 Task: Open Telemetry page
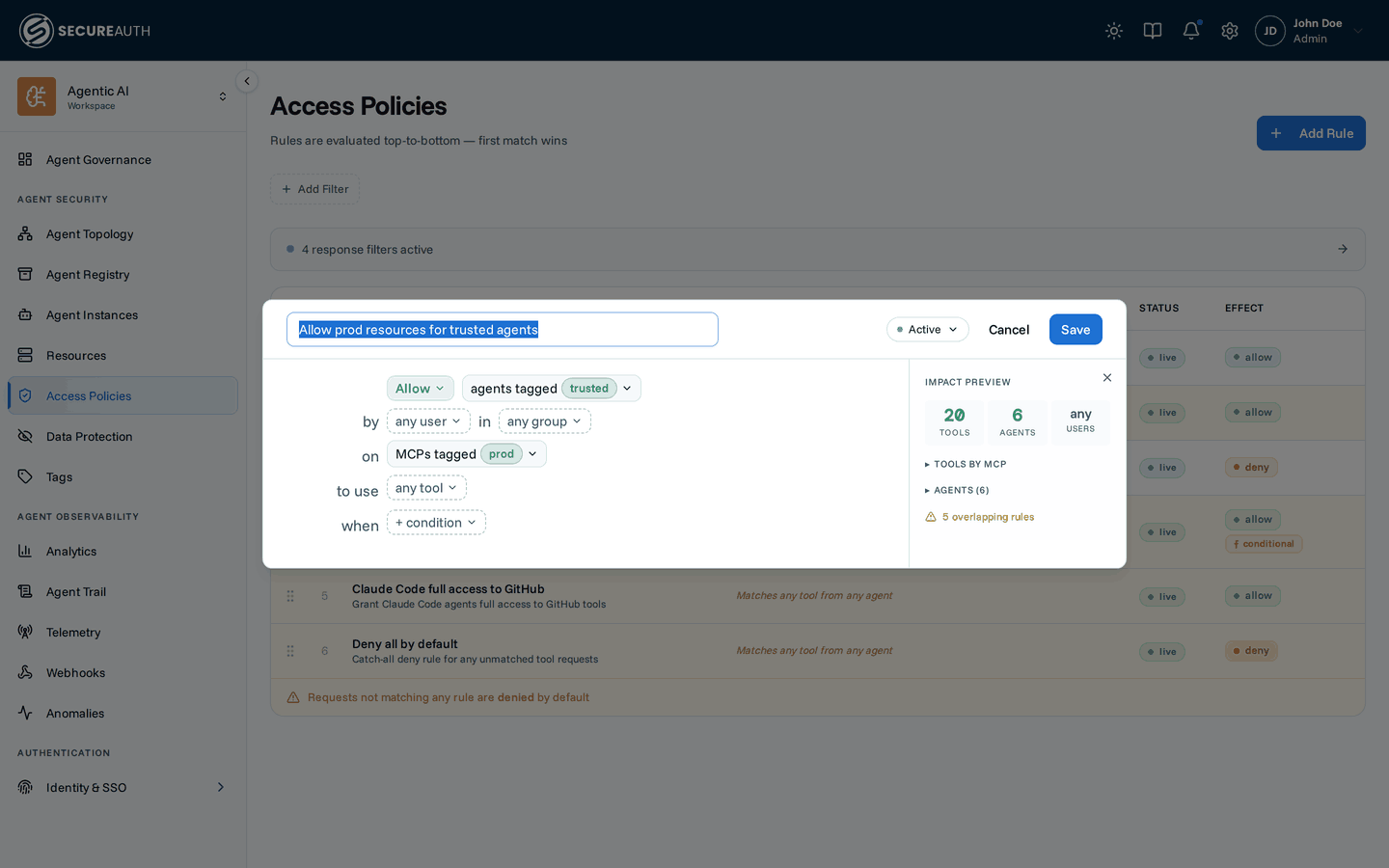tap(123, 633)
